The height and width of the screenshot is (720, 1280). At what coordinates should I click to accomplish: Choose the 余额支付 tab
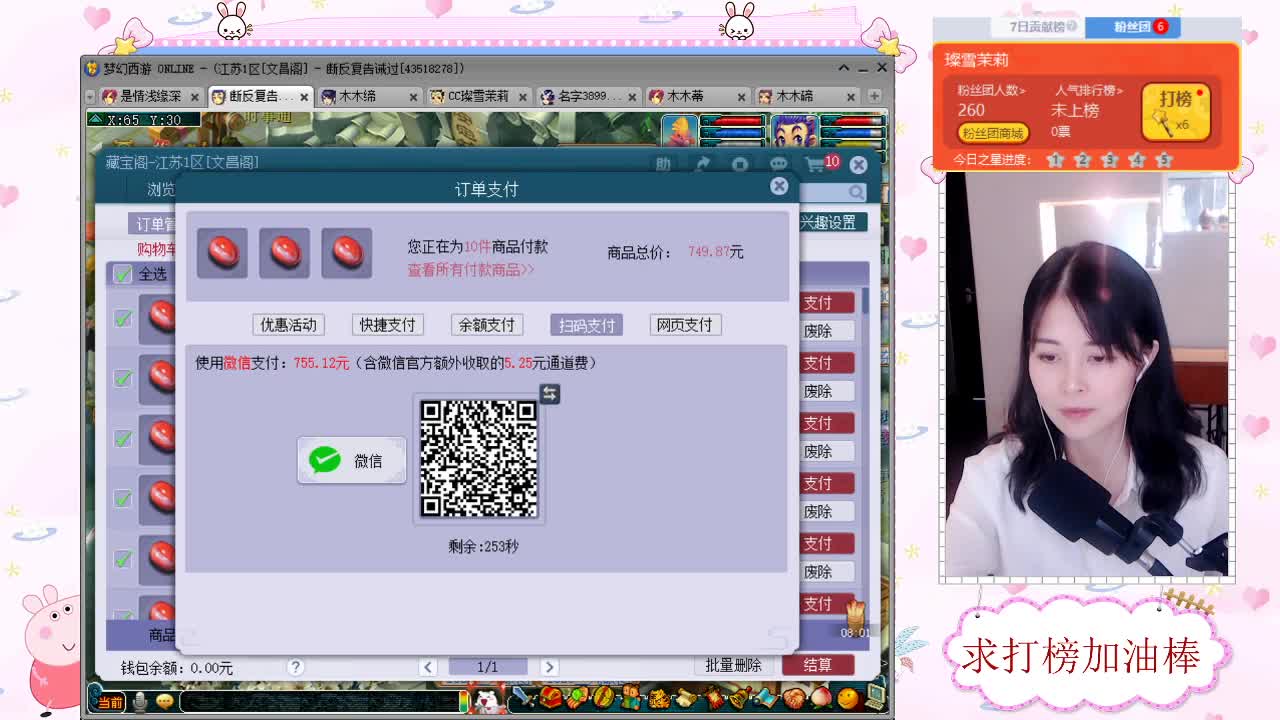[x=486, y=325]
